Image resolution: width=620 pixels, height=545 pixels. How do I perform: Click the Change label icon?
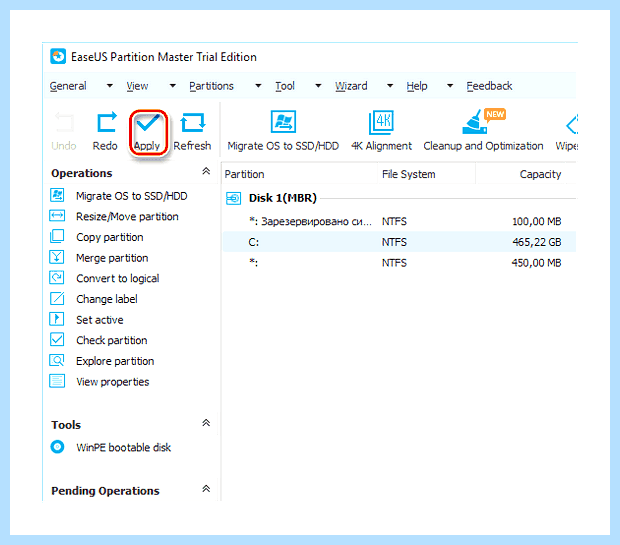click(x=57, y=298)
